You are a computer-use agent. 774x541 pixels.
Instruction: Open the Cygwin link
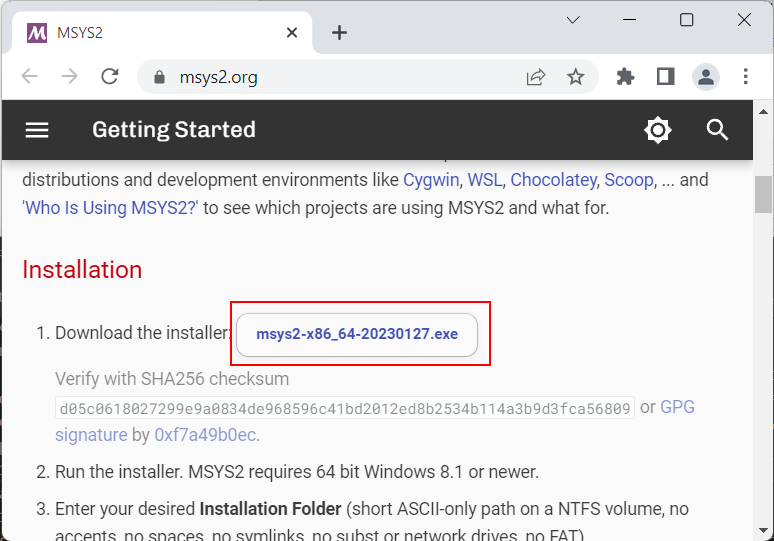pyautogui.click(x=431, y=180)
